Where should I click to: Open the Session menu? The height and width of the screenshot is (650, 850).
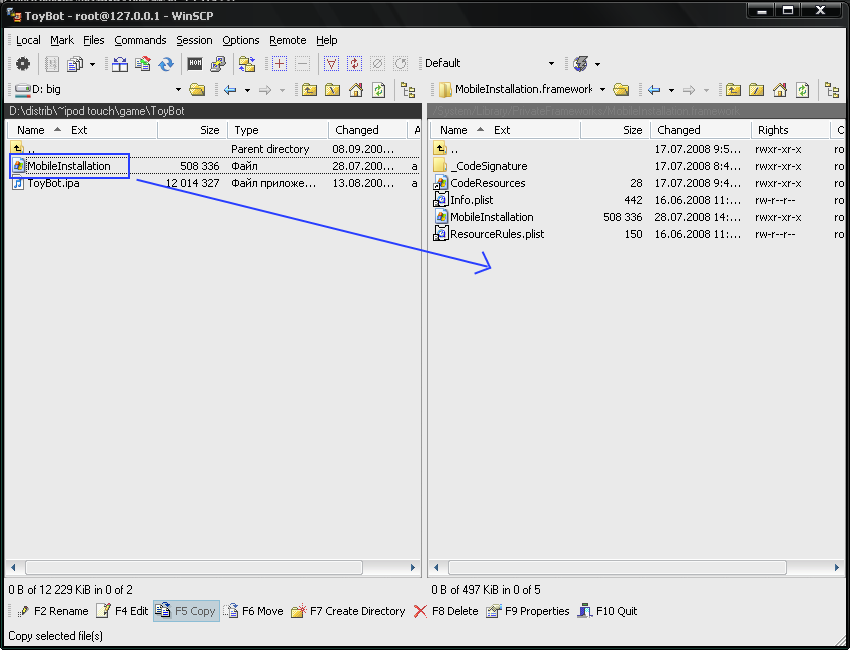click(194, 40)
